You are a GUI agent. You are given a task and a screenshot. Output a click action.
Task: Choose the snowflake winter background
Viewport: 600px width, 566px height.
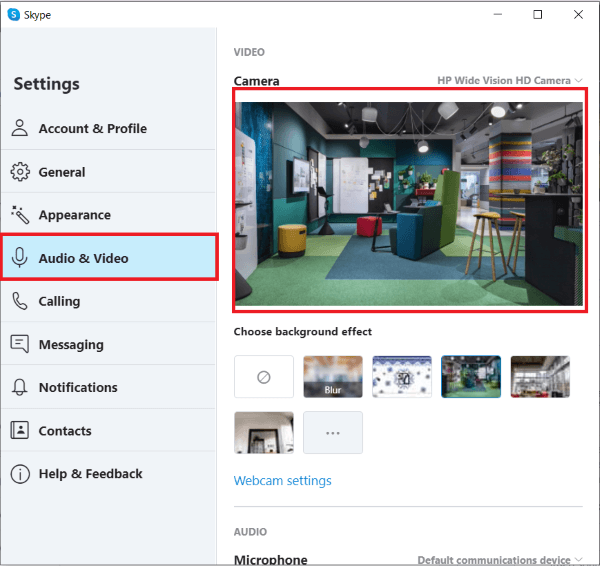402,377
